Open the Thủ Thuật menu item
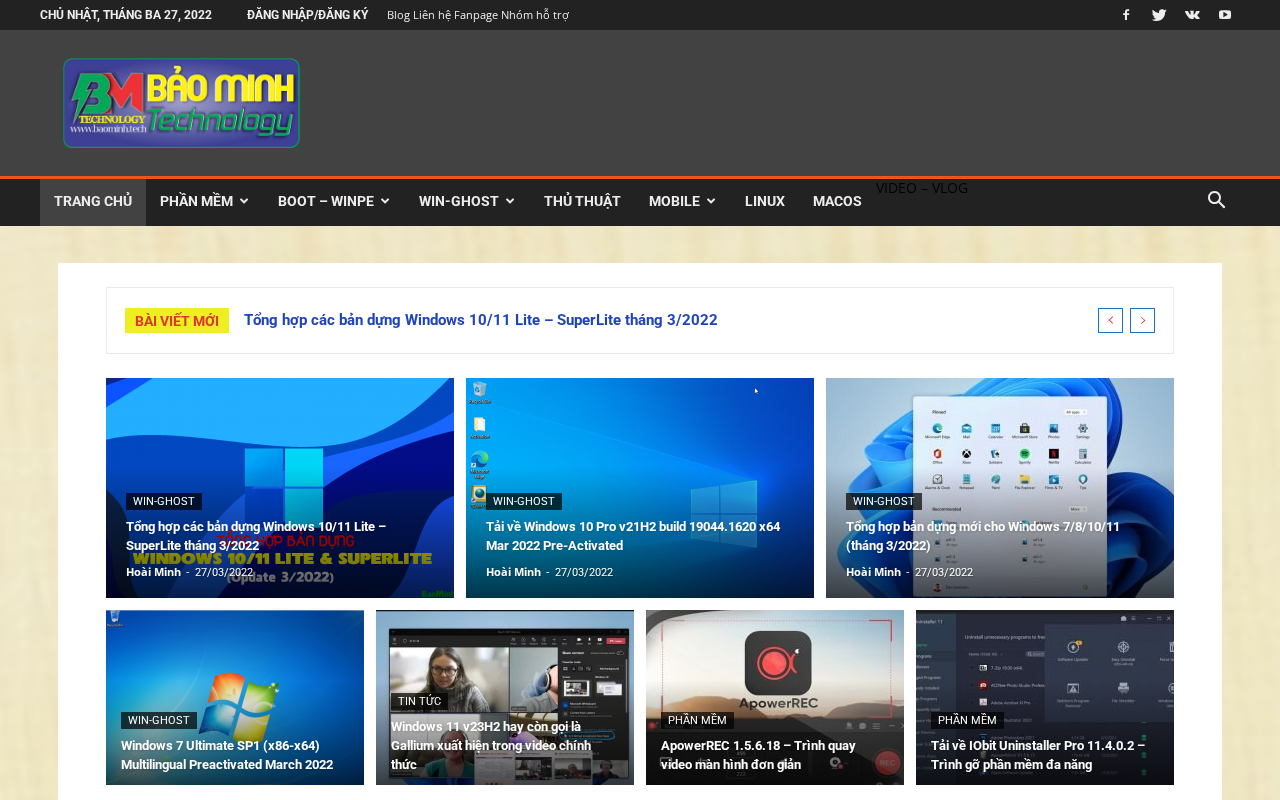Image resolution: width=1280 pixels, height=800 pixels. point(582,201)
